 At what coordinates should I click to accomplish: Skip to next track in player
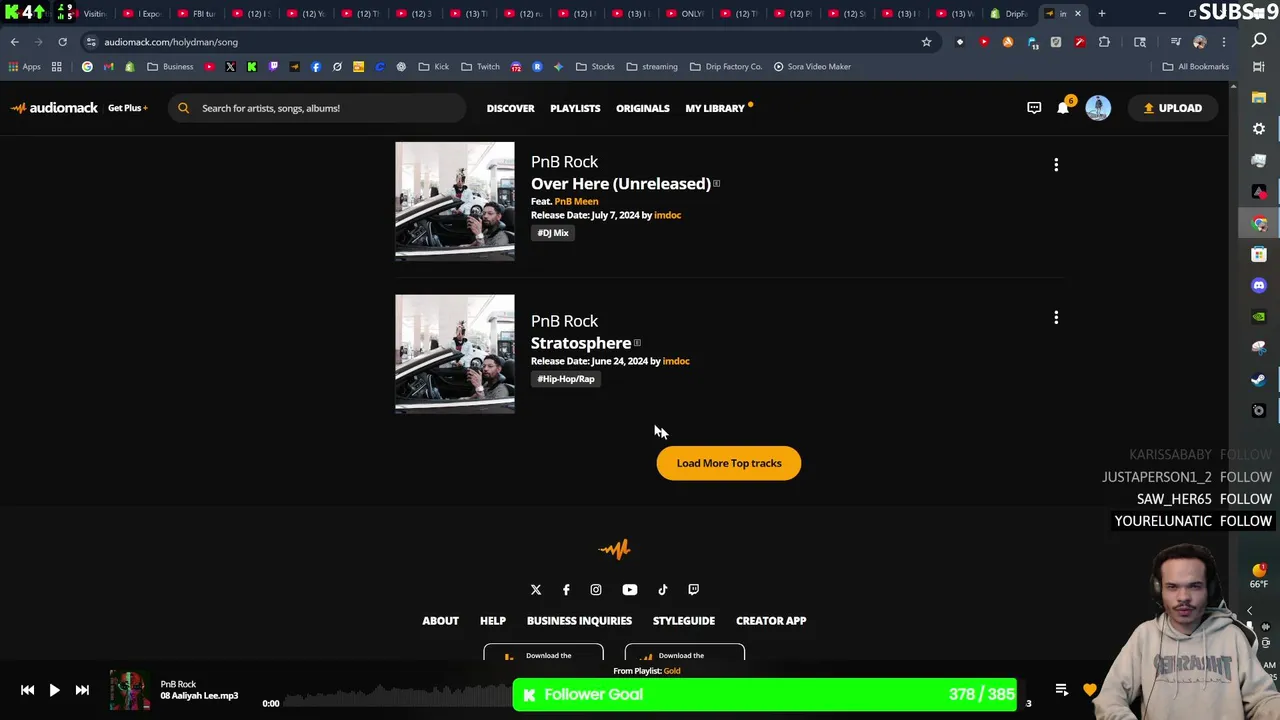point(82,690)
